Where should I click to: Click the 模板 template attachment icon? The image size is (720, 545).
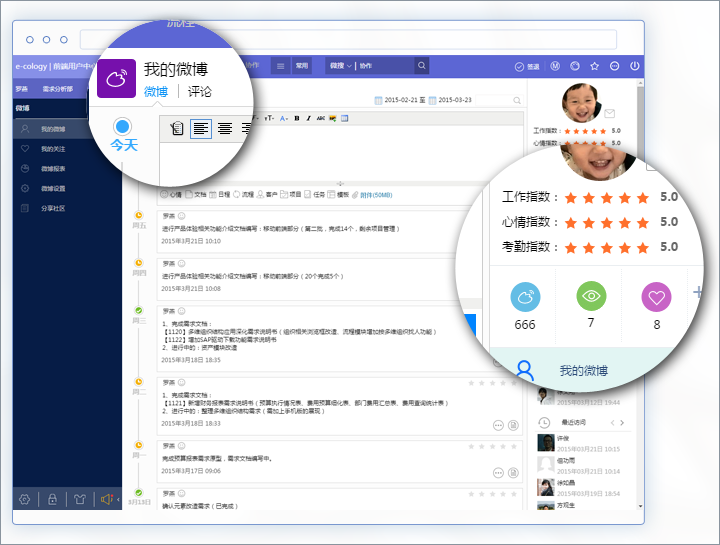tap(338, 195)
